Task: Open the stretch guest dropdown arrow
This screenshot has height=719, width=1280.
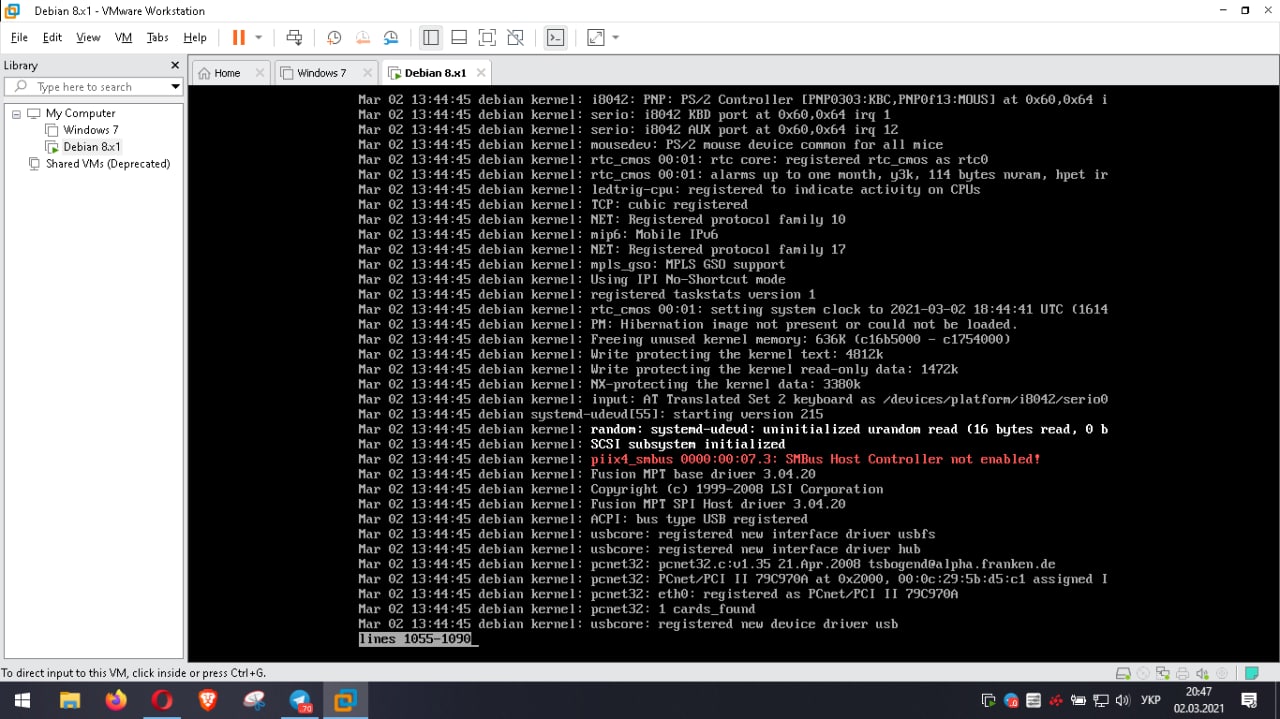Action: click(x=615, y=37)
